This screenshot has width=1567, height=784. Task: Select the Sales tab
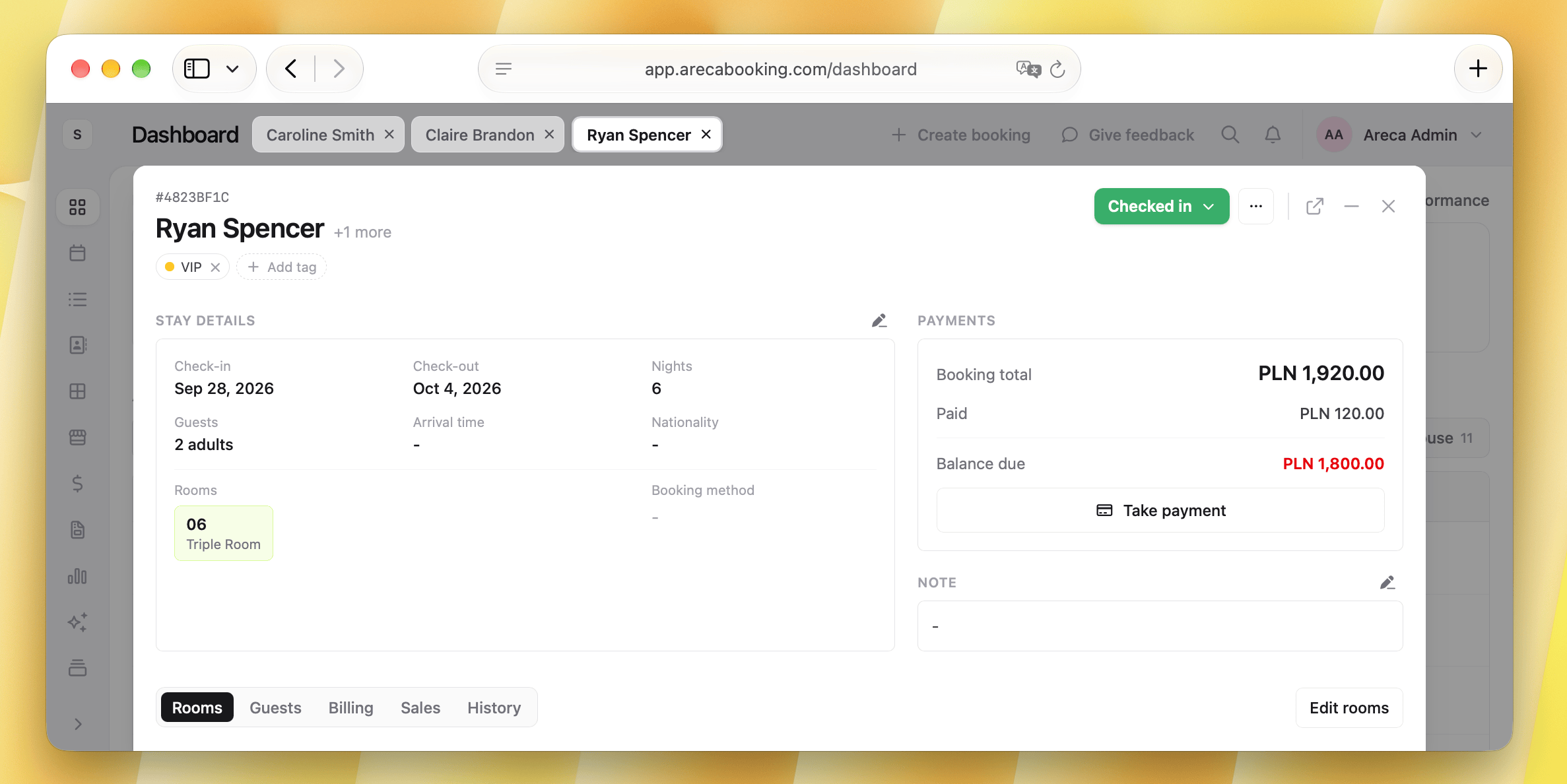coord(420,707)
